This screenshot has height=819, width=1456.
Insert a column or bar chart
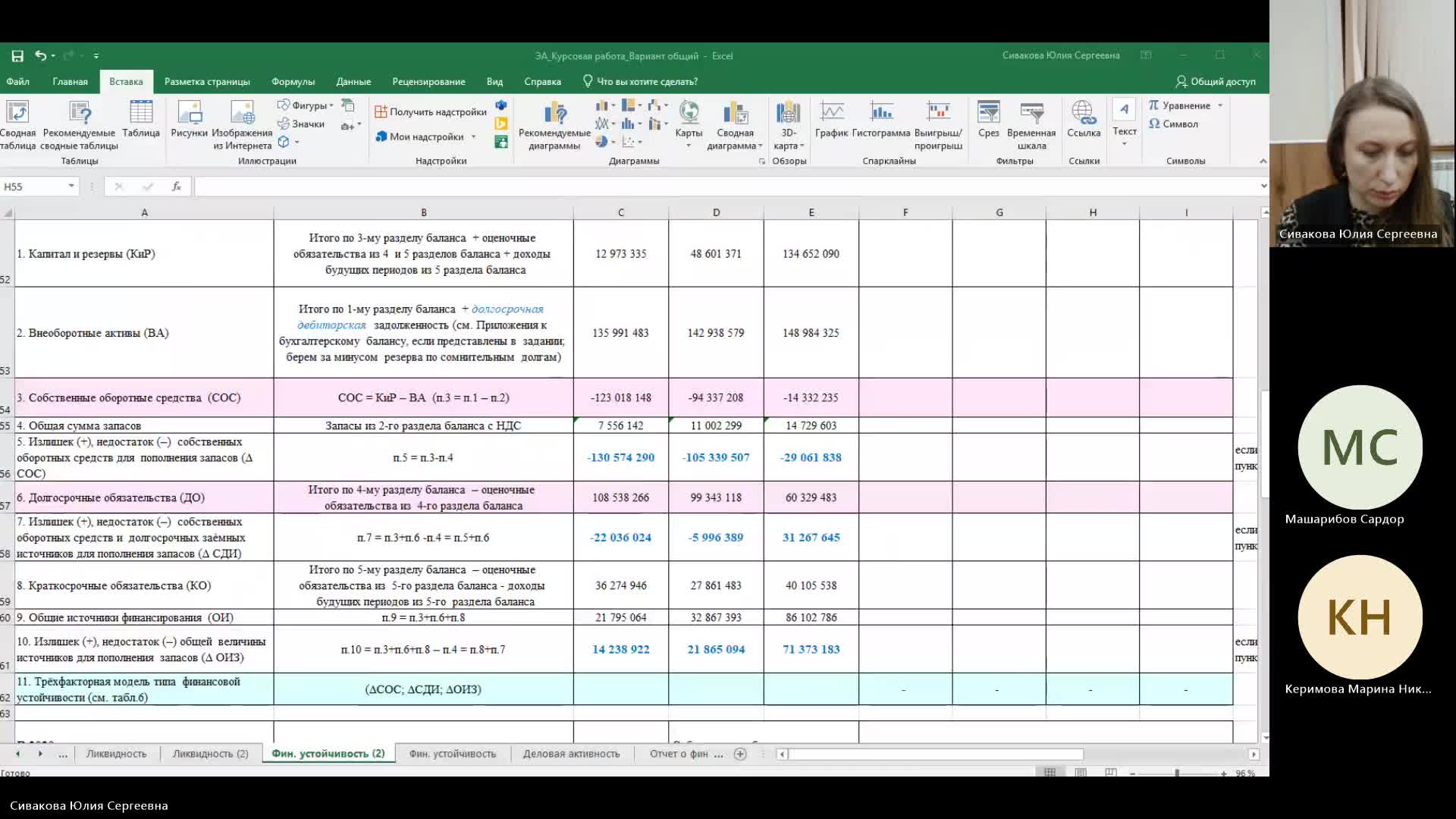(604, 105)
